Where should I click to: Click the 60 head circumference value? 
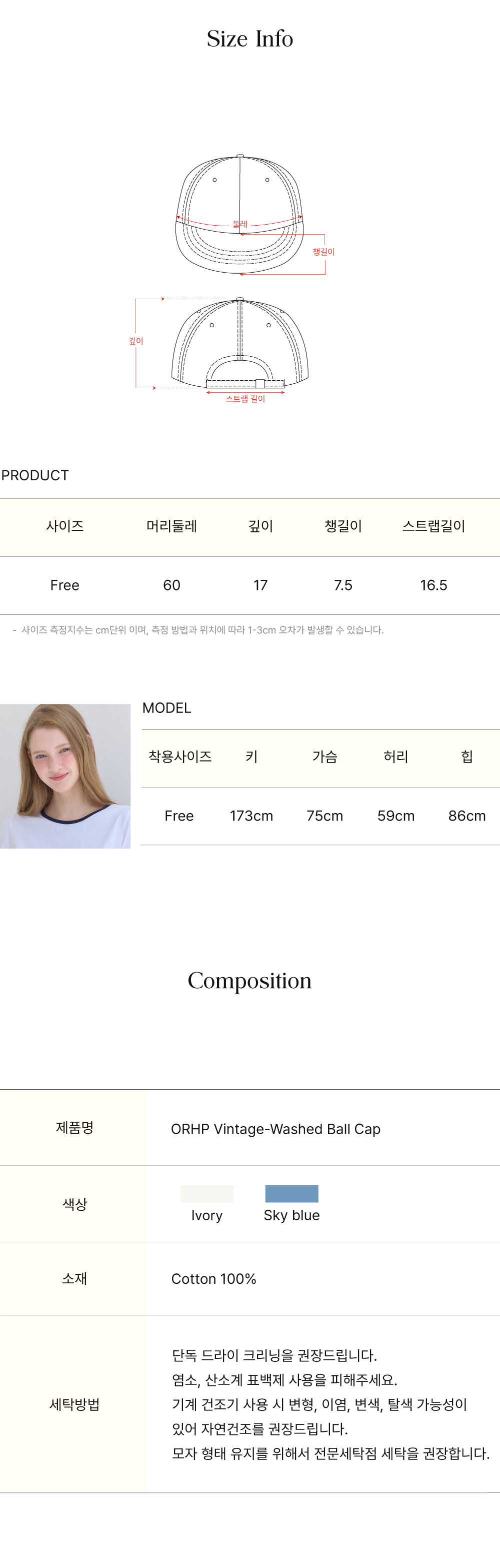[x=171, y=585]
